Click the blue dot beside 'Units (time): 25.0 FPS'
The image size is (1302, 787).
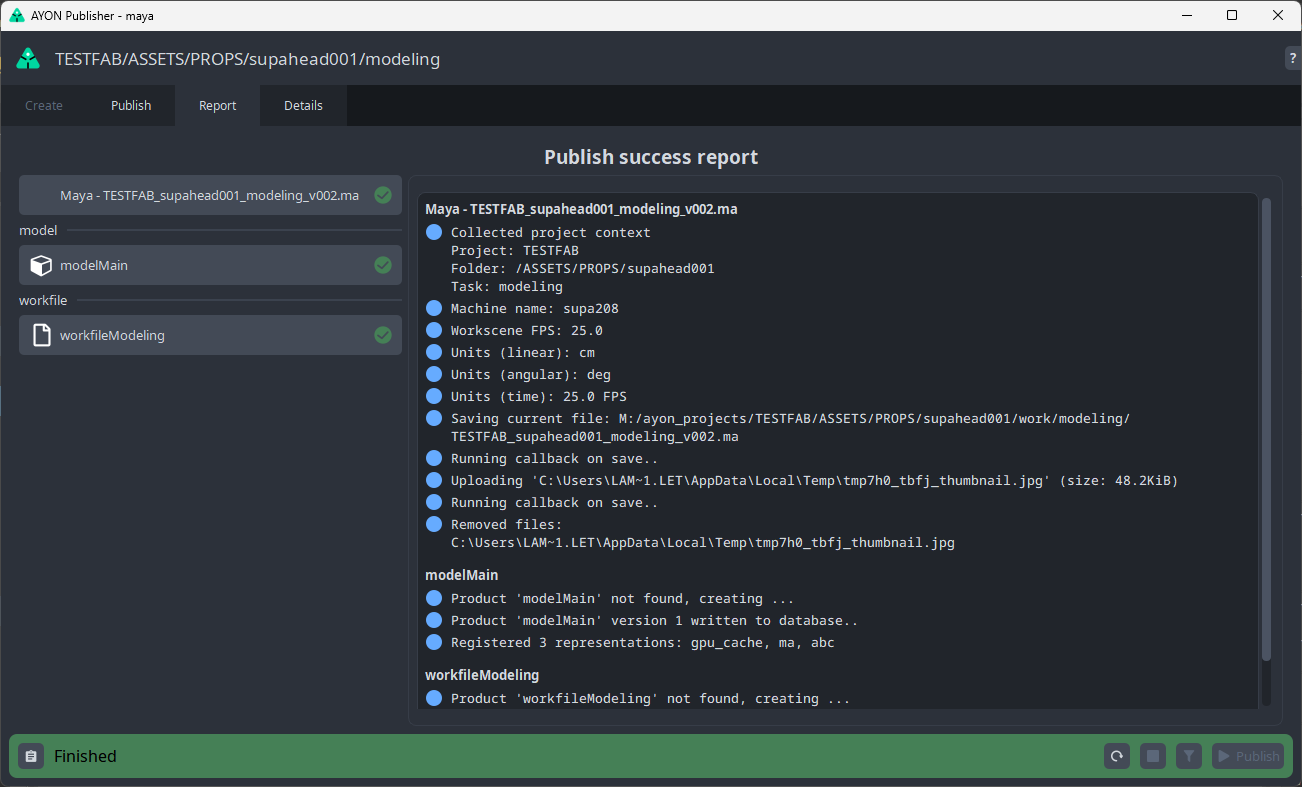[x=434, y=396]
